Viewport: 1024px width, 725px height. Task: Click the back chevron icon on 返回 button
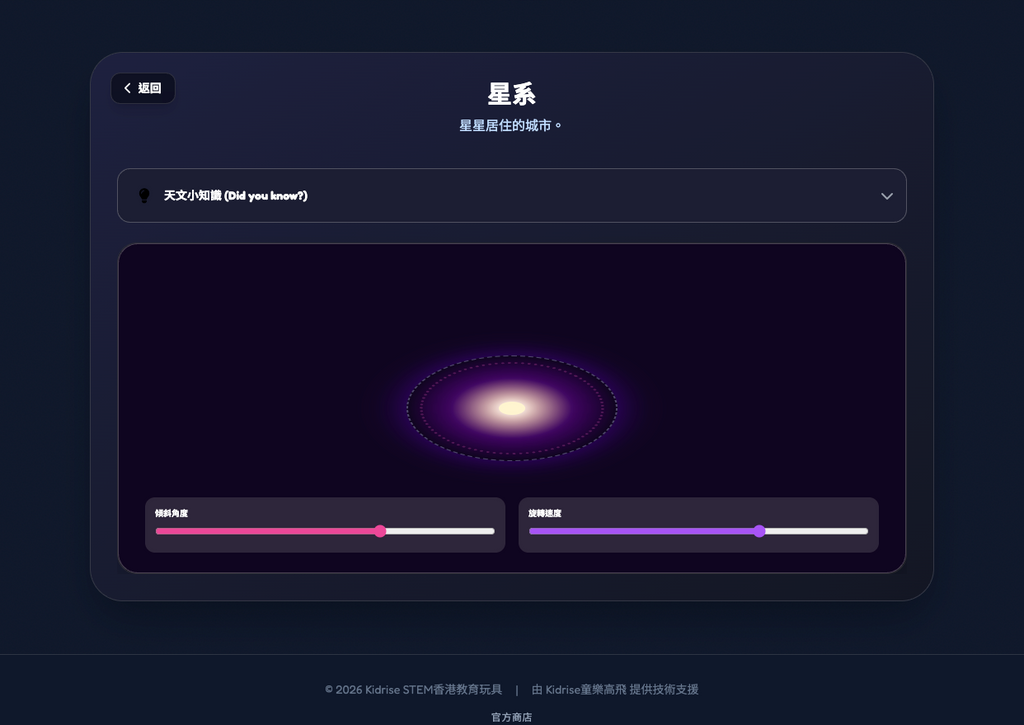127,88
